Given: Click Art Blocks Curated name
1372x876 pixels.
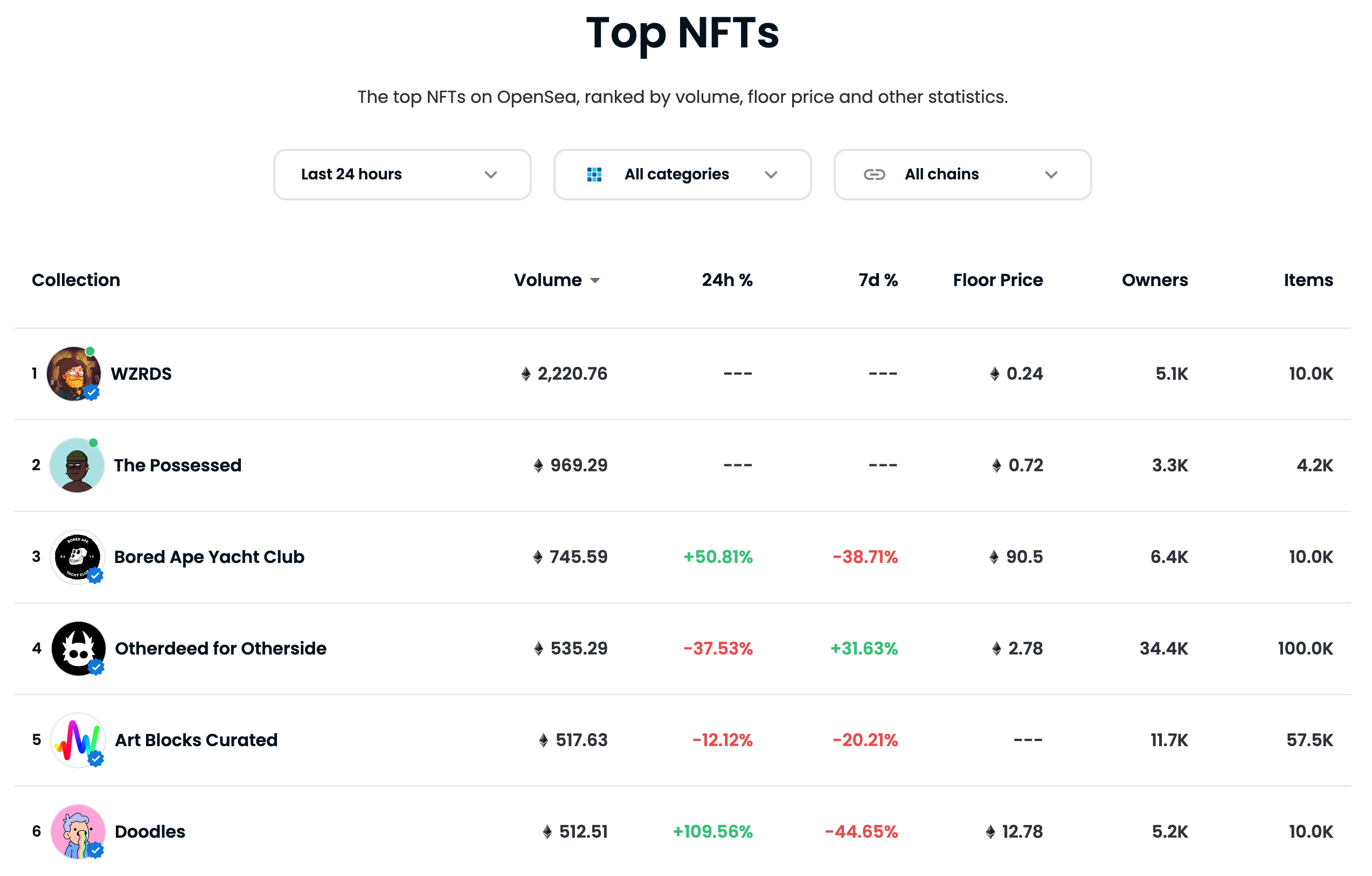Looking at the screenshot, I should click(x=196, y=740).
